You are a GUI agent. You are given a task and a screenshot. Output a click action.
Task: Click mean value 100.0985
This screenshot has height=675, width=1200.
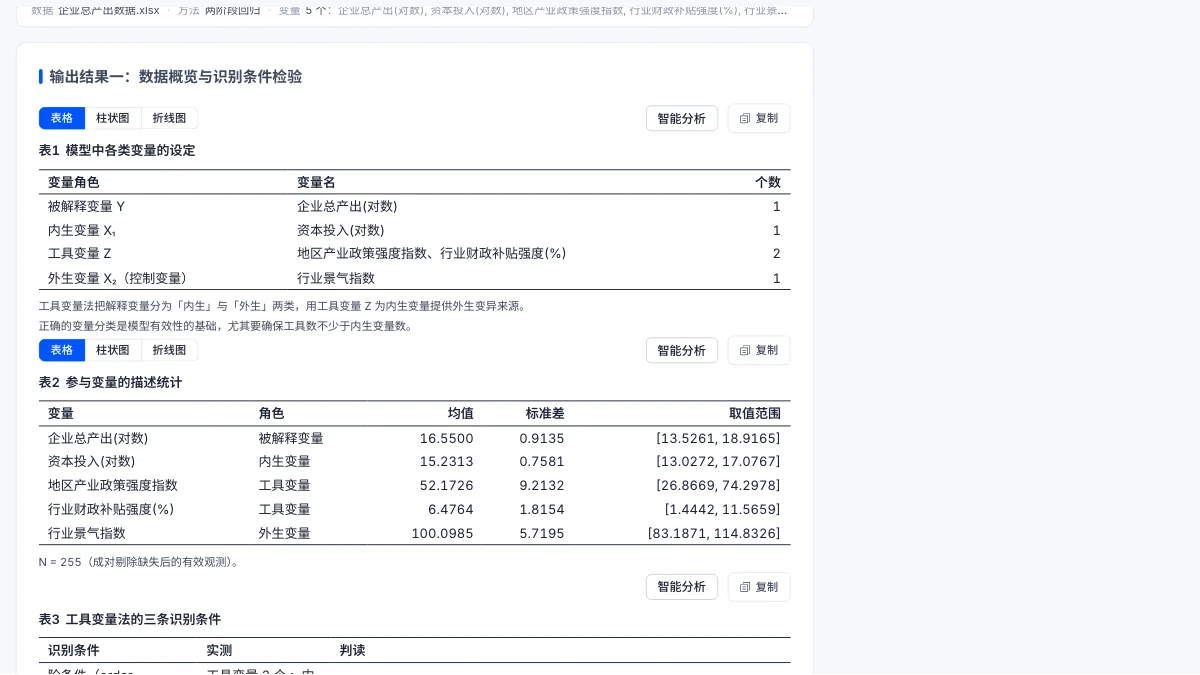(442, 533)
